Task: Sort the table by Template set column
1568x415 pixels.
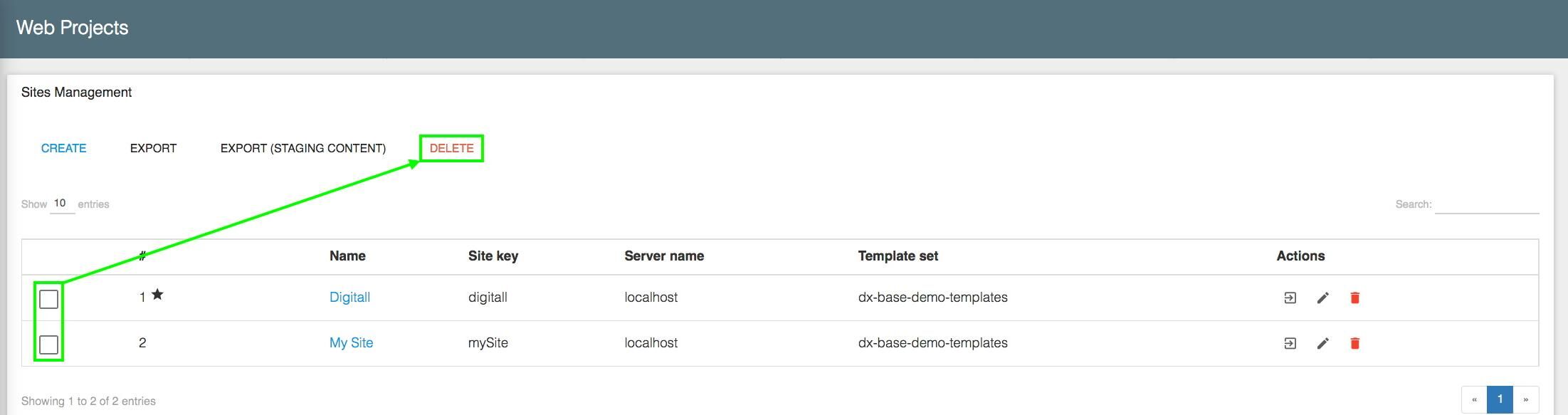Action: (x=898, y=256)
